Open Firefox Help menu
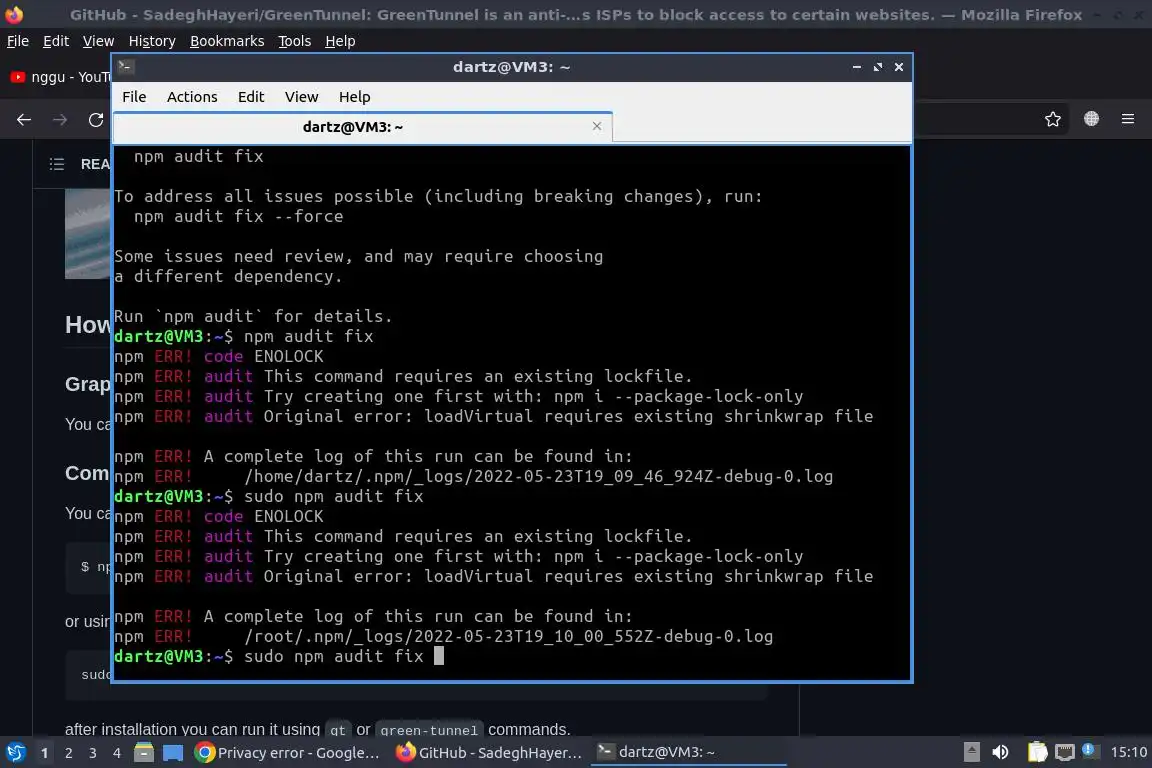1152x768 pixels. click(340, 41)
